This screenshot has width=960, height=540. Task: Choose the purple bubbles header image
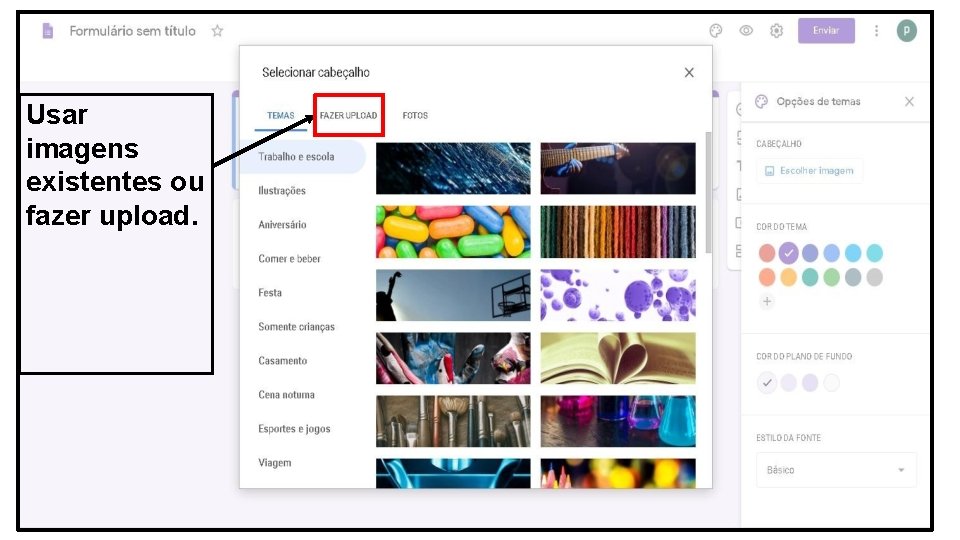click(x=618, y=295)
